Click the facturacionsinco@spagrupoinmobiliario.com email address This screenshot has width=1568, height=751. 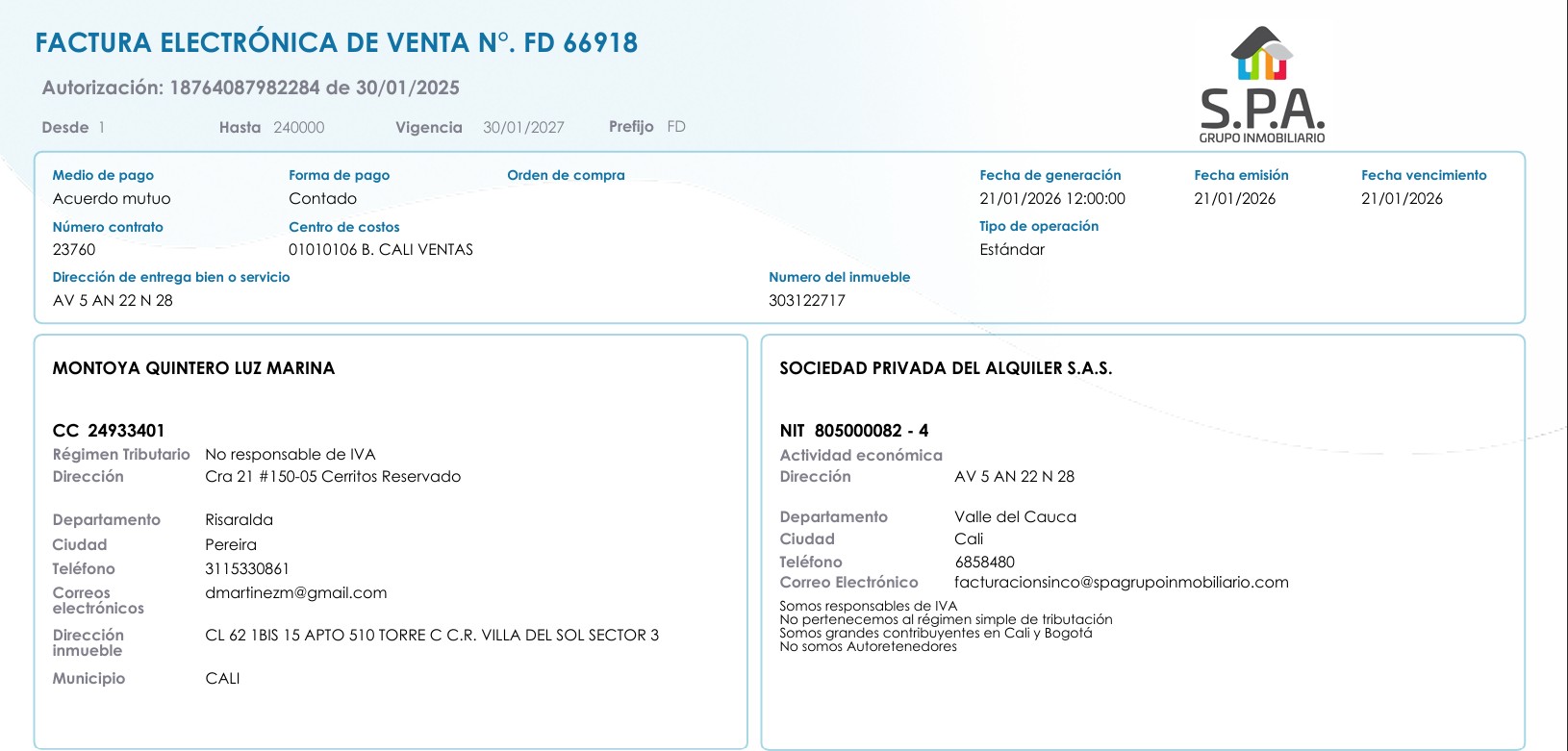pyautogui.click(x=1121, y=583)
